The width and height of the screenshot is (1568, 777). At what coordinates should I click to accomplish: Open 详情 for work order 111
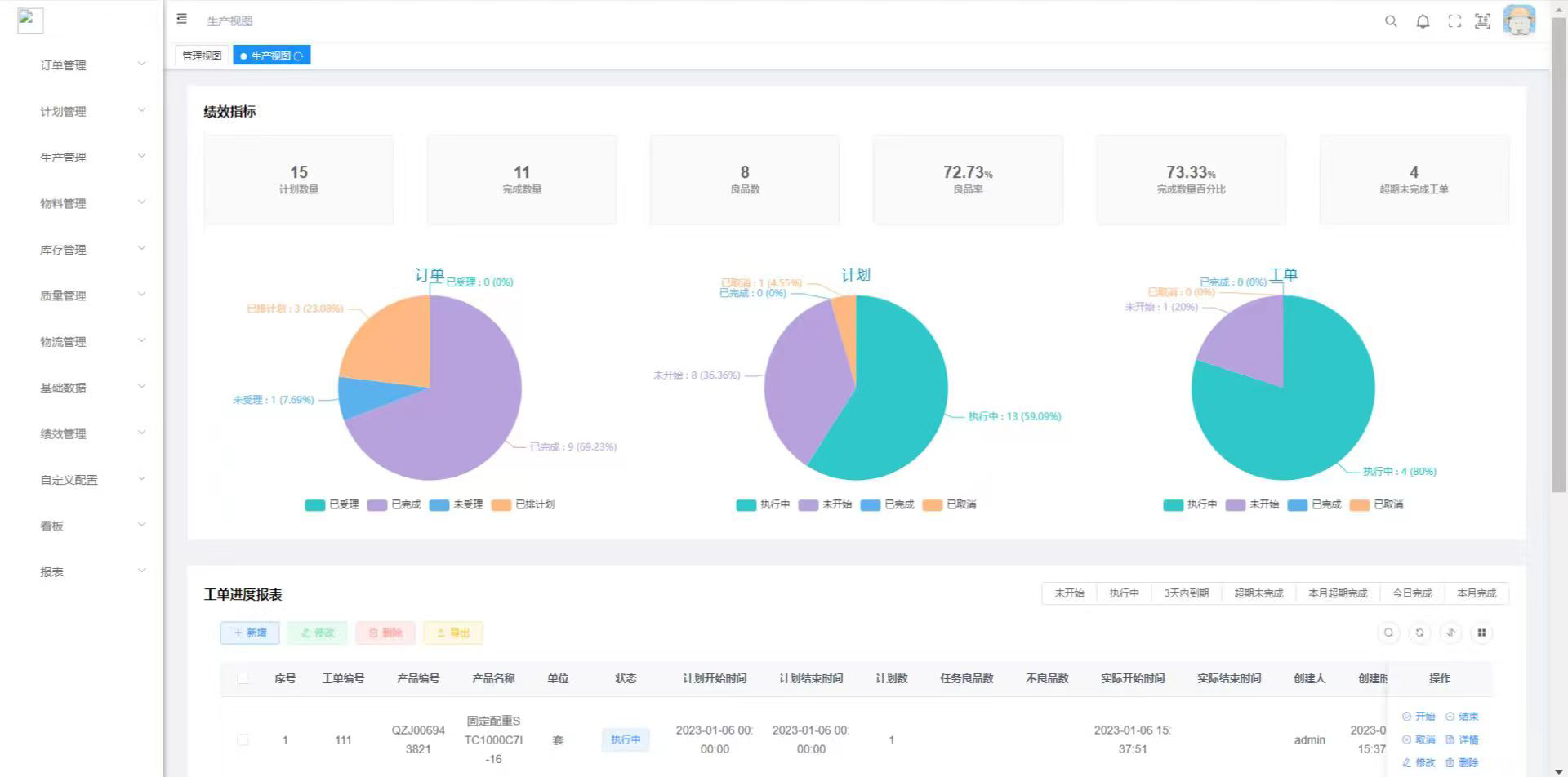[x=1462, y=739]
